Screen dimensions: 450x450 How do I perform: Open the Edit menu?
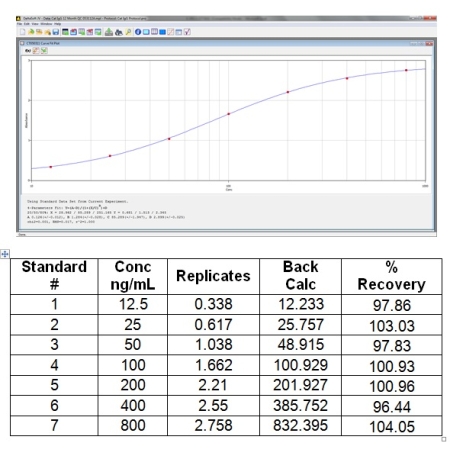[x=27, y=24]
